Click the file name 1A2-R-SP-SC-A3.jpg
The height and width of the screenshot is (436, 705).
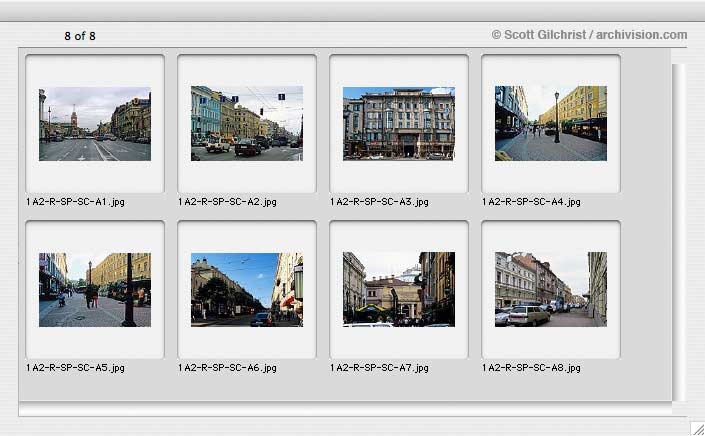click(x=379, y=202)
